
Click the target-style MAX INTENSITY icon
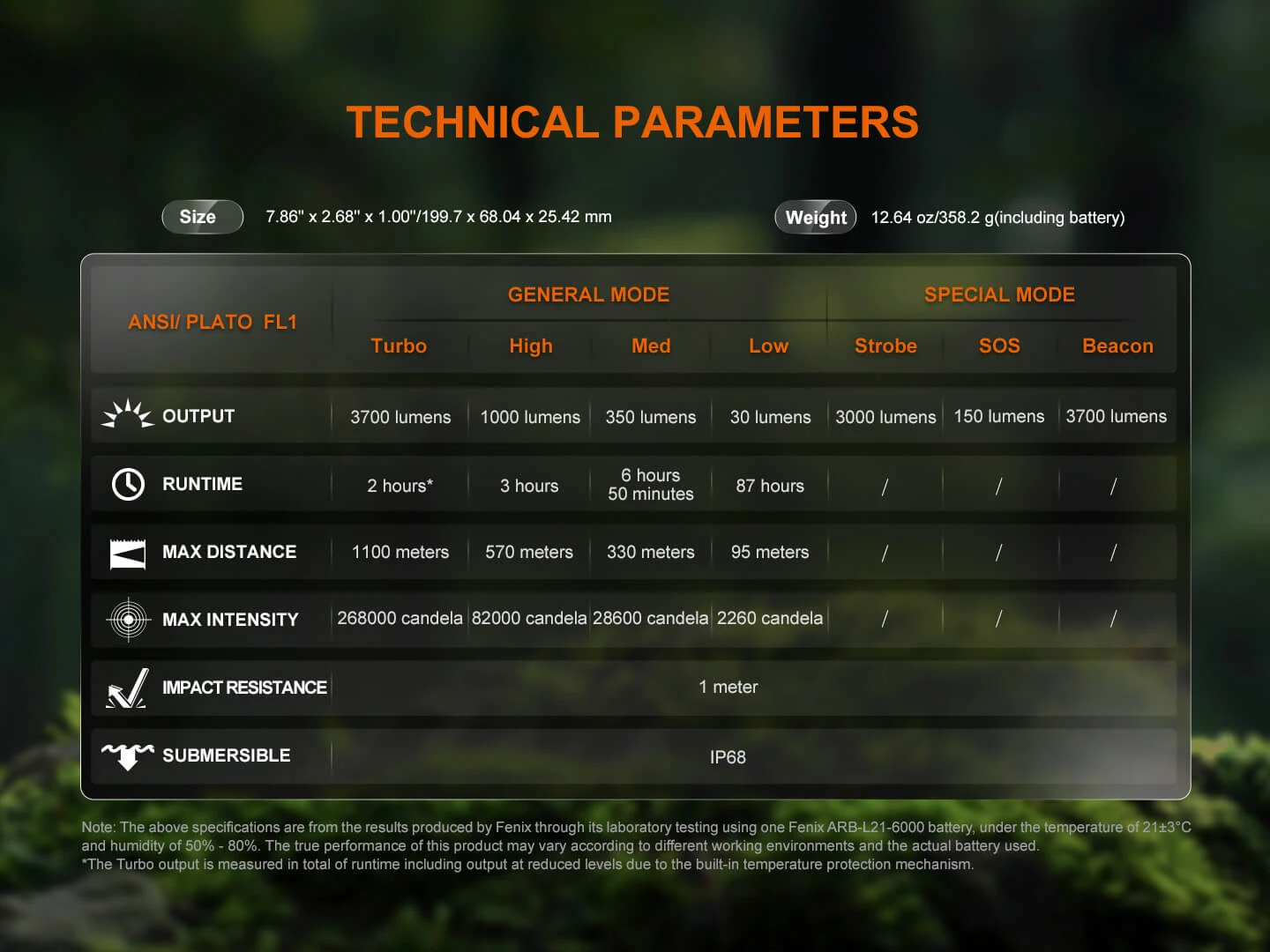pyautogui.click(x=128, y=620)
